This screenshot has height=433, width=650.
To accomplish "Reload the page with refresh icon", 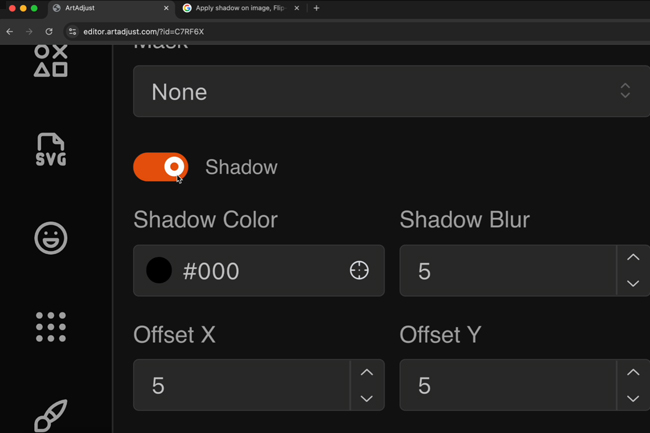I will (x=49, y=31).
